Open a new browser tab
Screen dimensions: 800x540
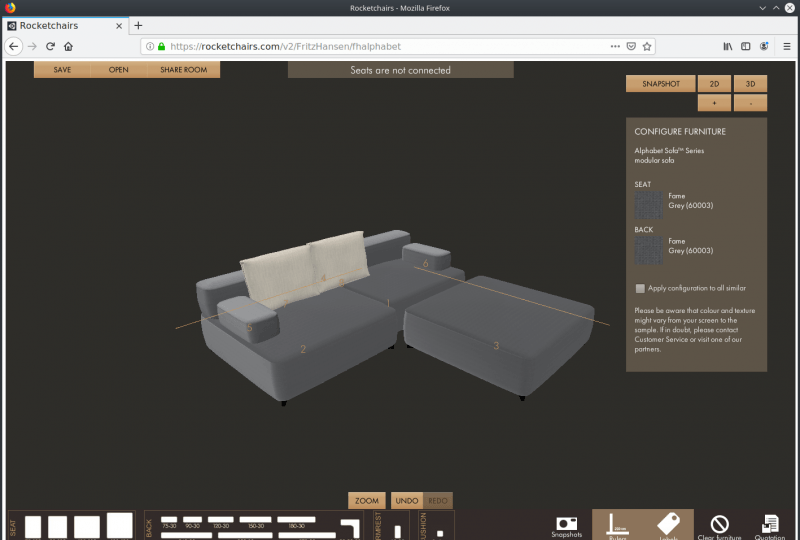pos(138,26)
